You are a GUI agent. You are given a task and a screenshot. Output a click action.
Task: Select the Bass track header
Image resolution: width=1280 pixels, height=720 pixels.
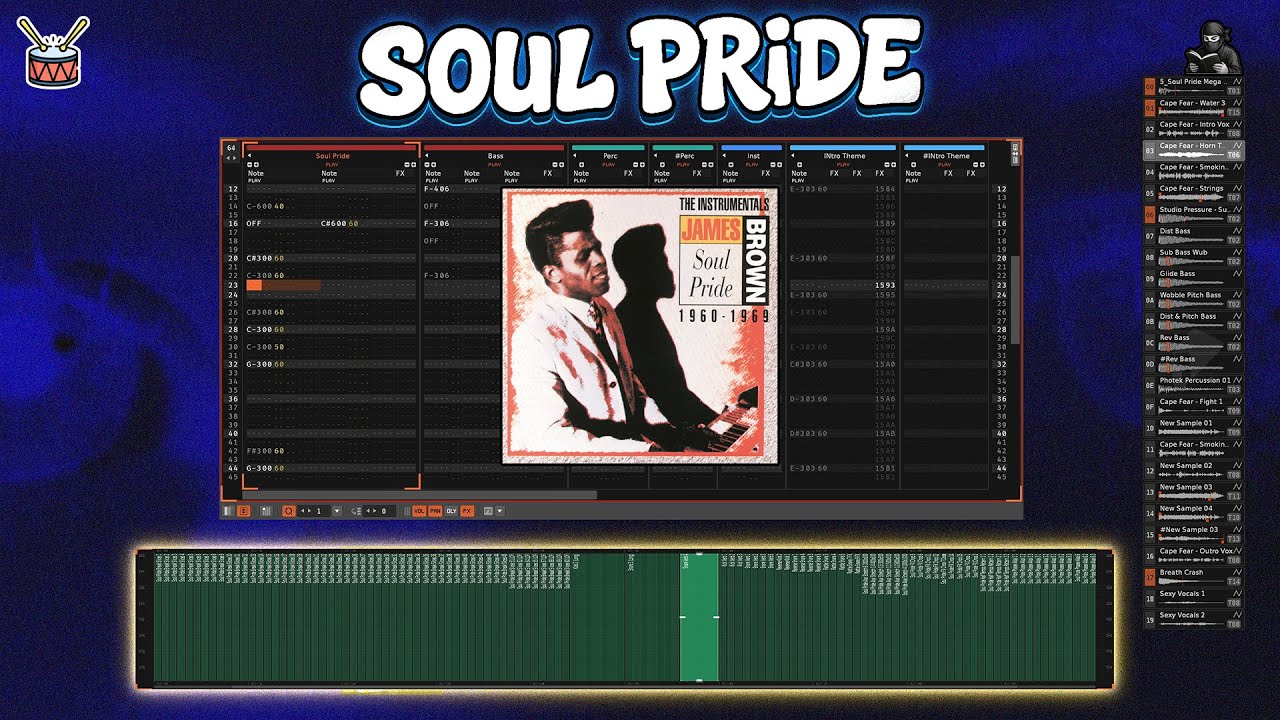pyautogui.click(x=495, y=156)
